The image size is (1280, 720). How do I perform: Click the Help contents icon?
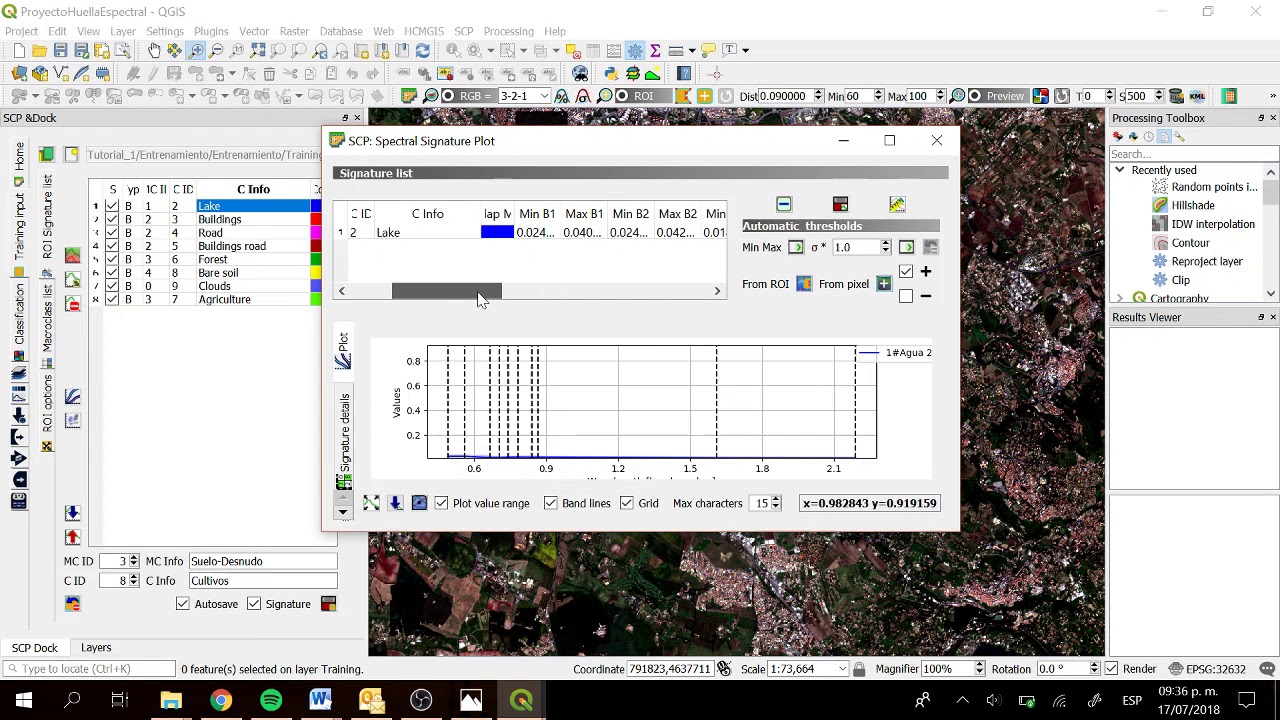[x=684, y=73]
